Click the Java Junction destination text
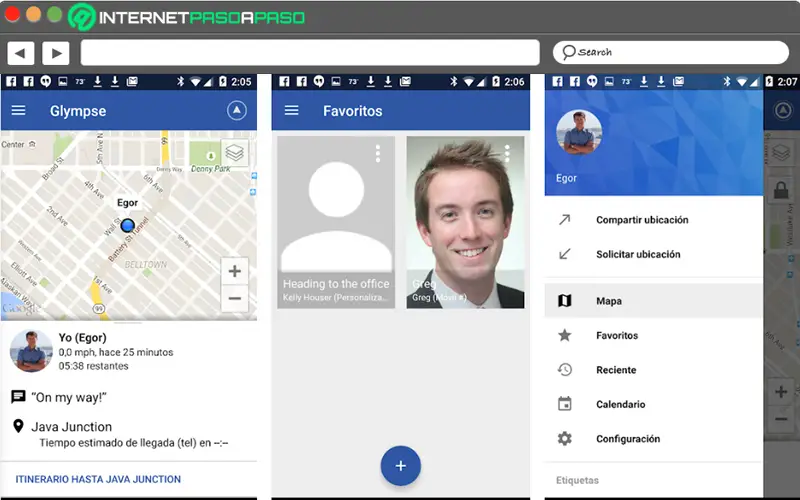Image resolution: width=800 pixels, height=500 pixels. tap(71, 427)
